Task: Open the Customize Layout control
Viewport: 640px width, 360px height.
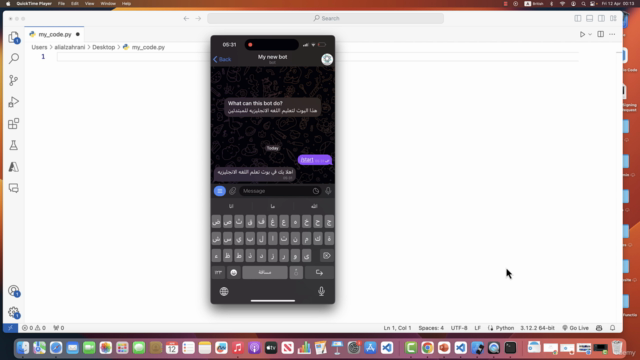Action: click(x=613, y=18)
